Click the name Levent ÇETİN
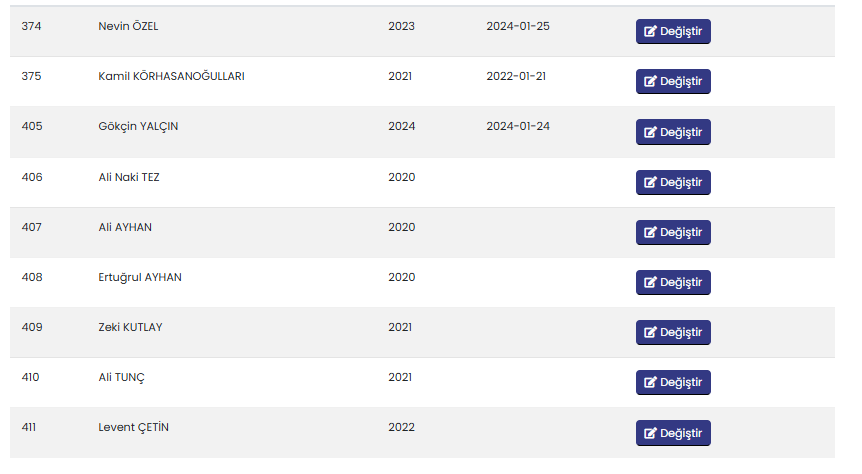Viewport: 862px width, 474px height. [134, 427]
